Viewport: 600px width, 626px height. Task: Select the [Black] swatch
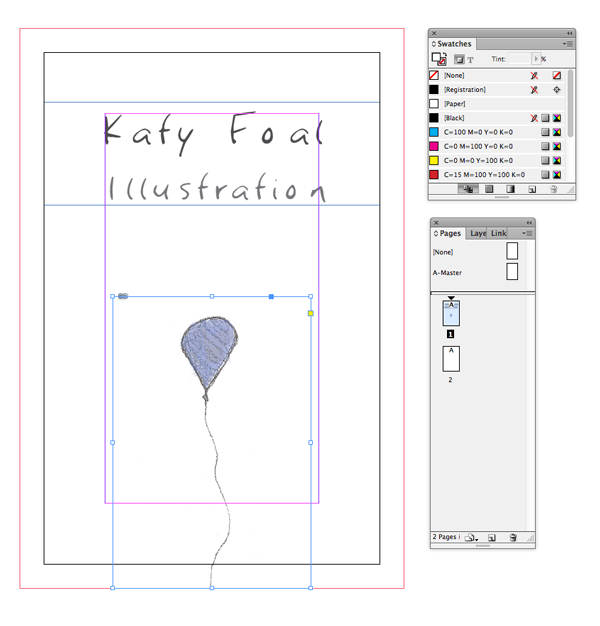pyautogui.click(x=497, y=118)
